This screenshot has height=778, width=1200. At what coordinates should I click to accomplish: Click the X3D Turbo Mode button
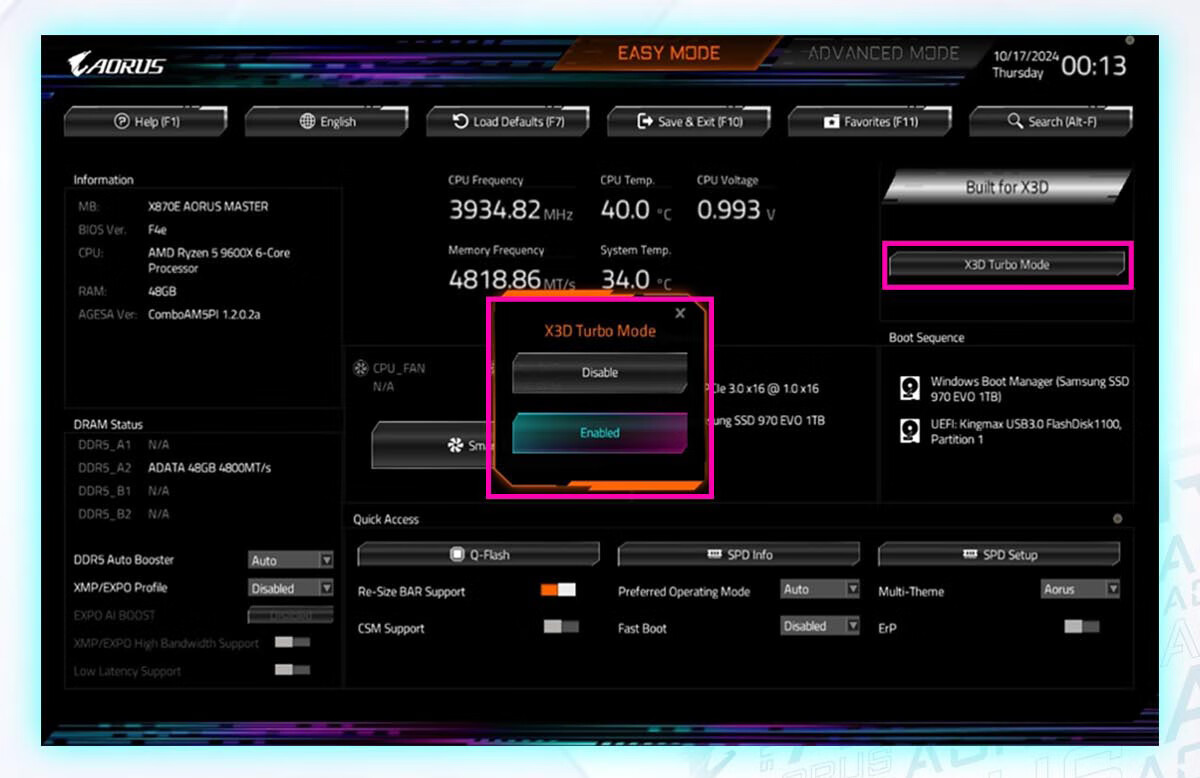[x=1007, y=265]
